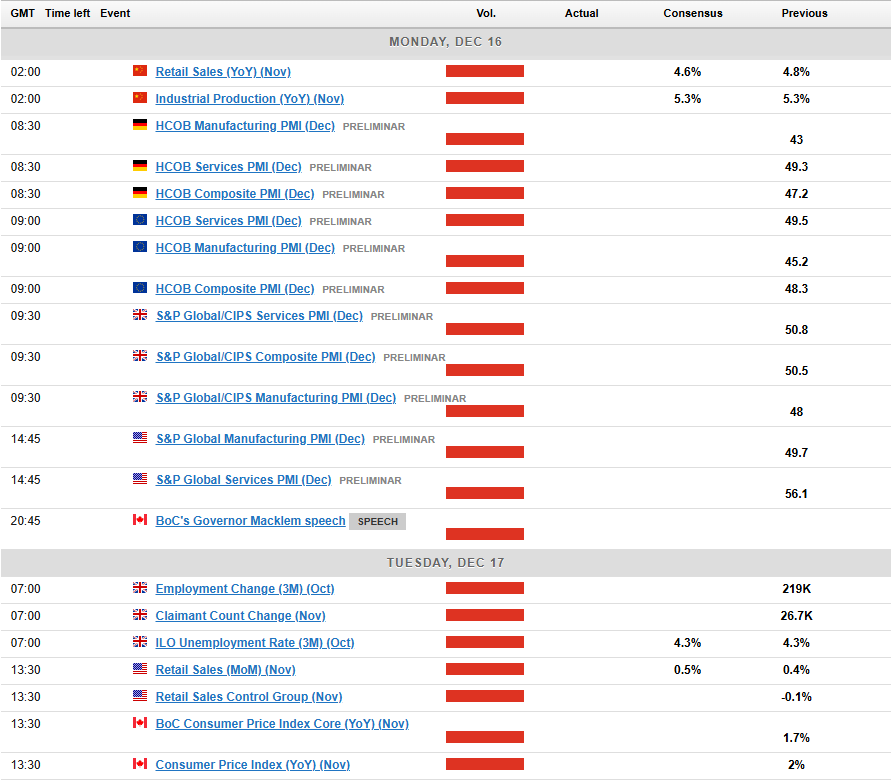Click Germany flag beside HCOB Composite PMI

coord(140,193)
